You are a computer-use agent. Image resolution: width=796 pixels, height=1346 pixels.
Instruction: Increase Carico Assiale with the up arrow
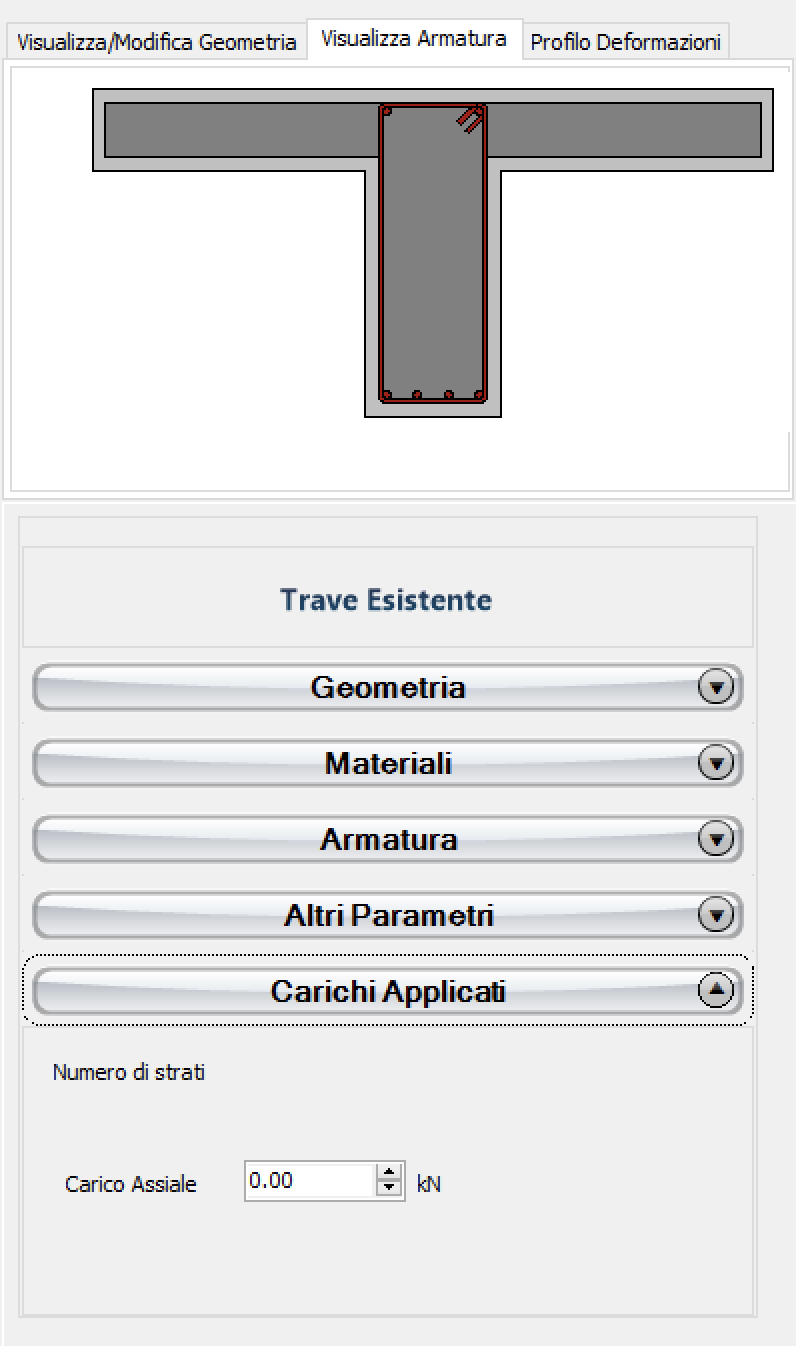pyautogui.click(x=389, y=1173)
